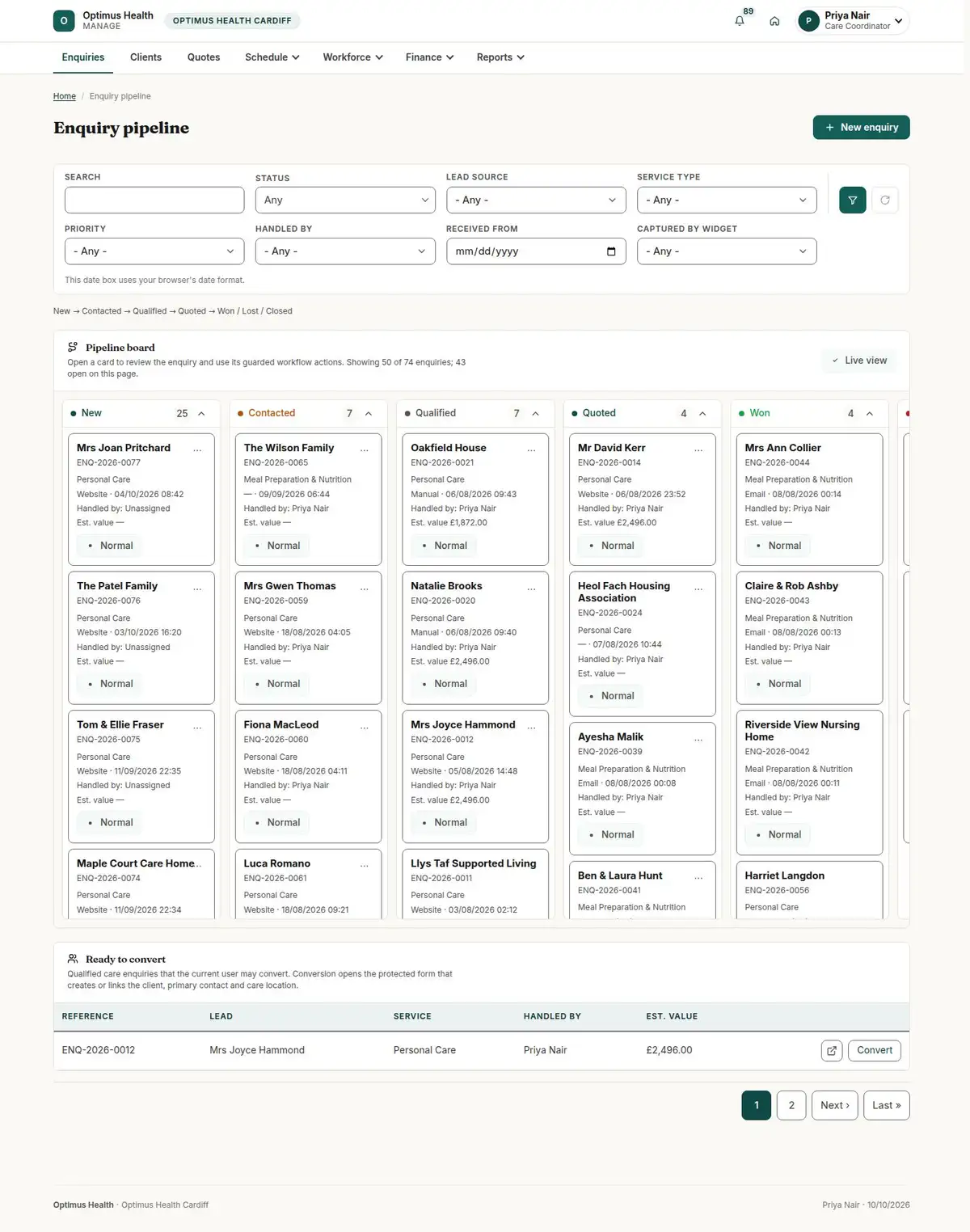The width and height of the screenshot is (970, 1232).
Task: Go to the Enquiries tab
Action: coord(83,57)
